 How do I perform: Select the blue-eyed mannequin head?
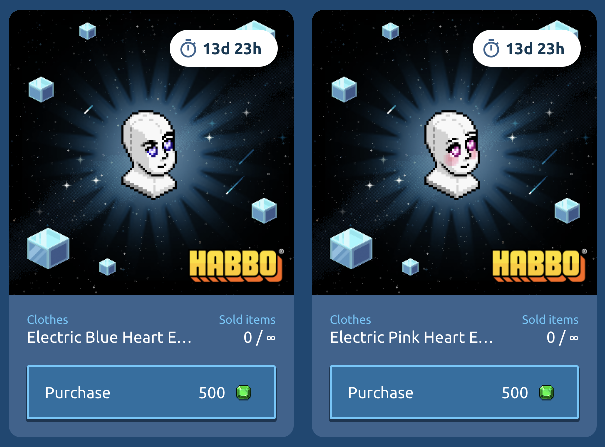click(x=149, y=155)
